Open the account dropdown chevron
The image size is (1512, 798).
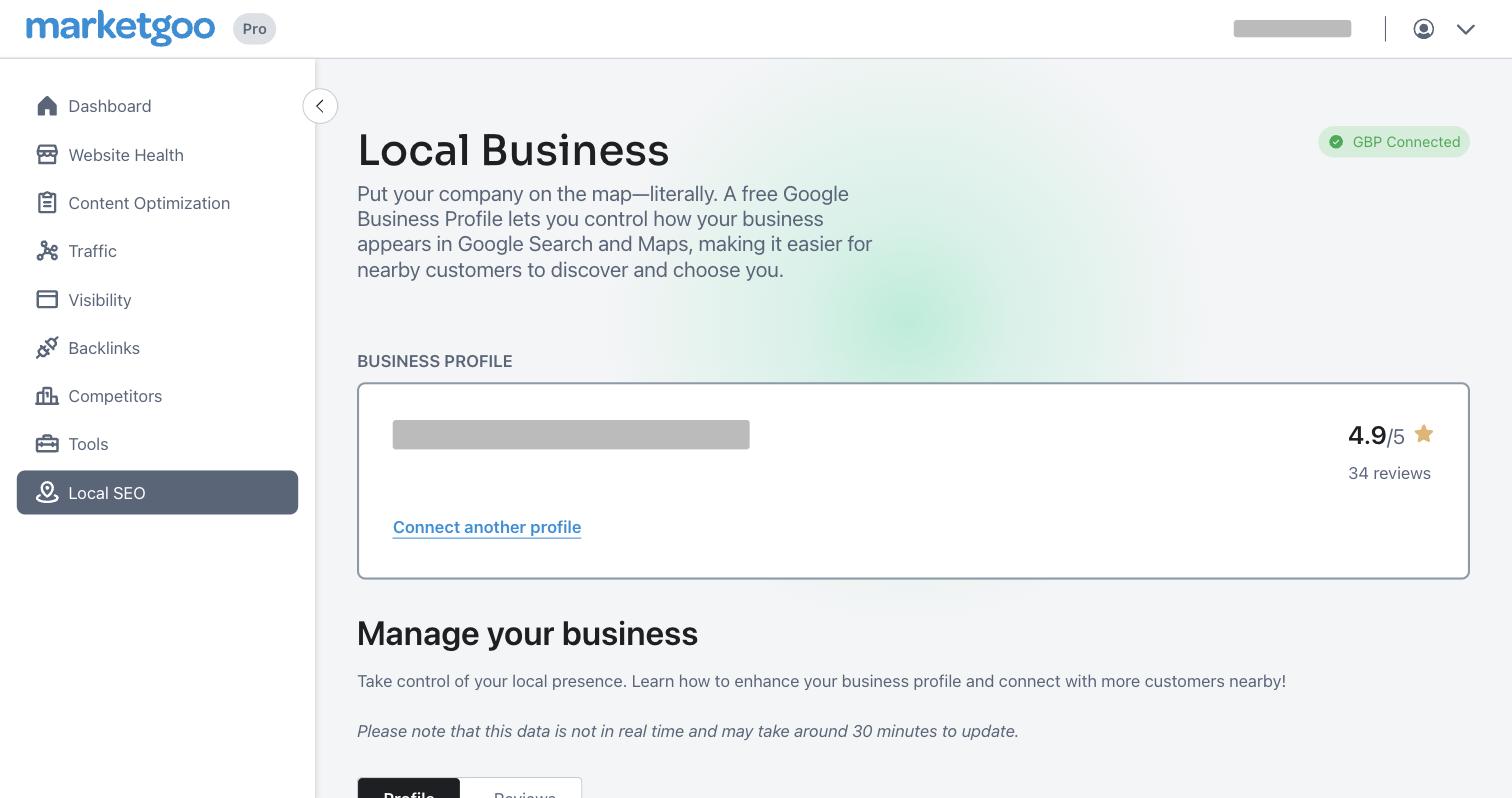coord(1466,29)
